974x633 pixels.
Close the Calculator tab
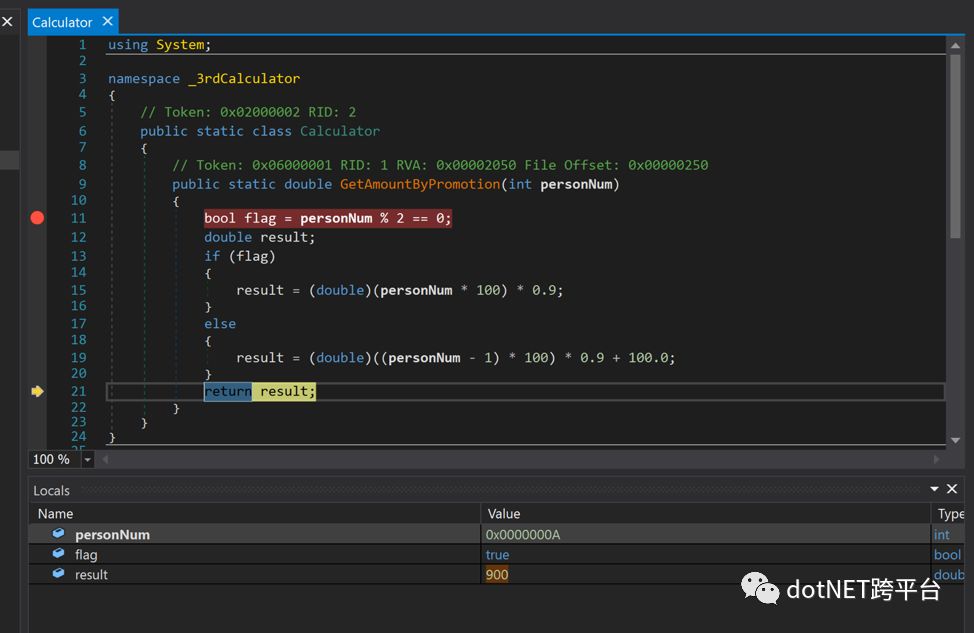pyautogui.click(x=107, y=21)
